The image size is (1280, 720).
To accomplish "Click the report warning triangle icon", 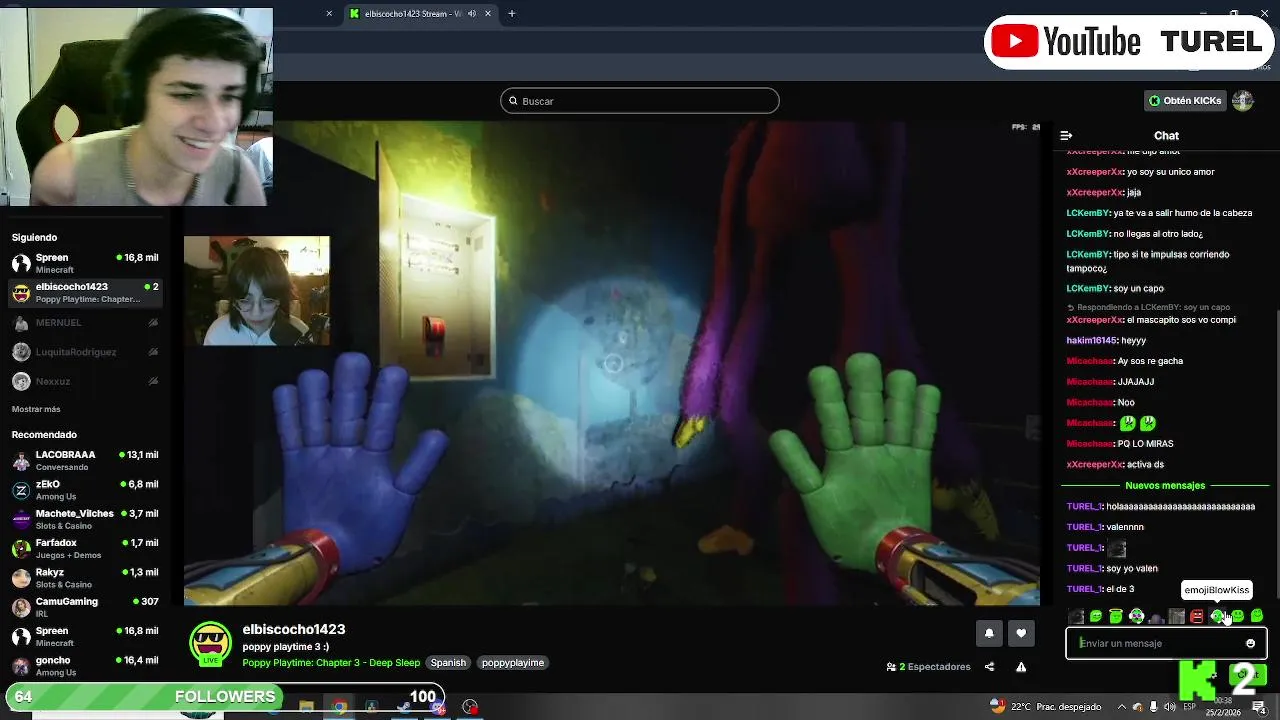I will (1021, 667).
